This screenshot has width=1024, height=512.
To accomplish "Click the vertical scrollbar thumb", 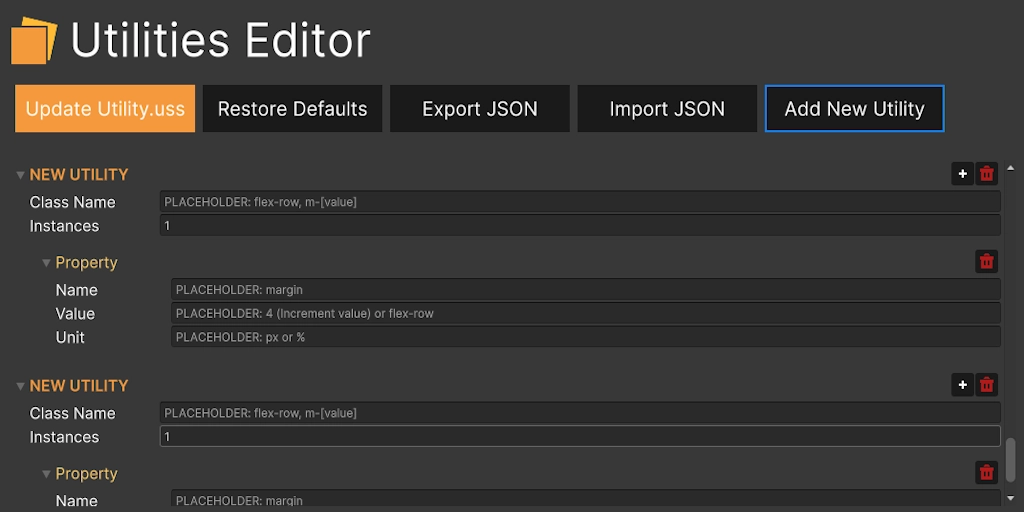I will [x=1010, y=459].
